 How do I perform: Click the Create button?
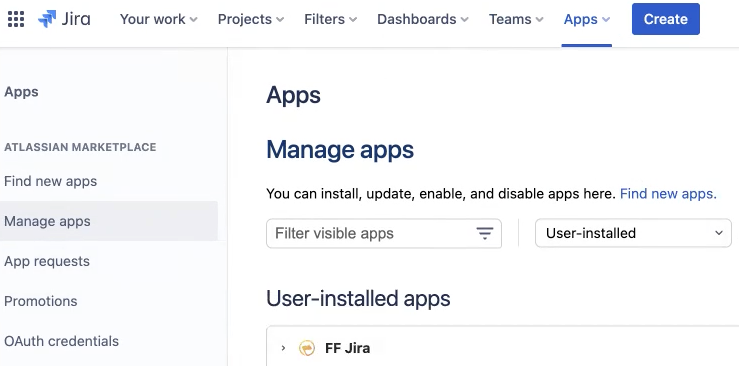coord(665,19)
